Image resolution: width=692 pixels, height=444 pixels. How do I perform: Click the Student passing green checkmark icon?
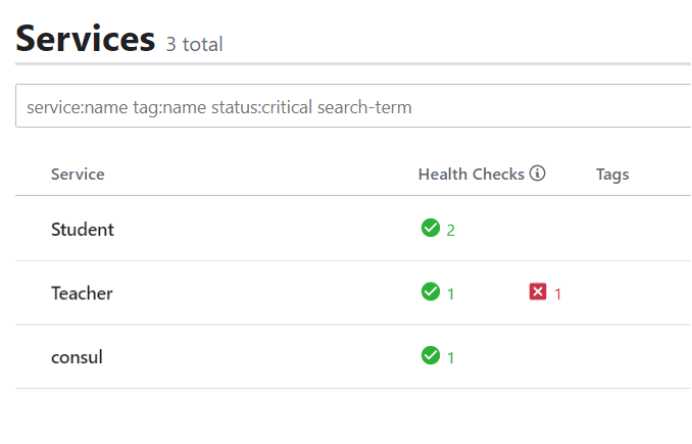(430, 228)
